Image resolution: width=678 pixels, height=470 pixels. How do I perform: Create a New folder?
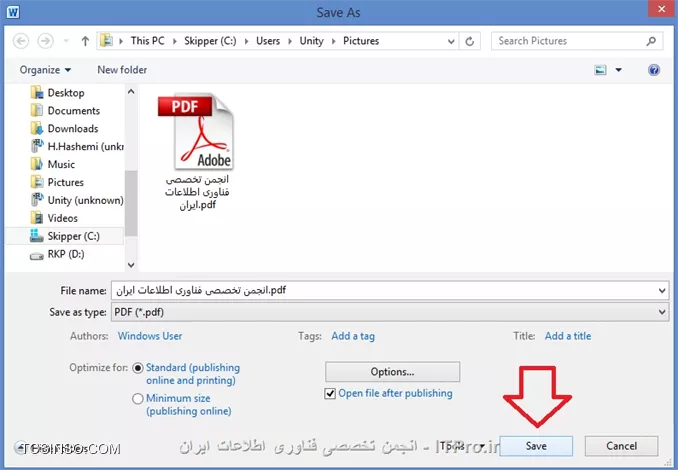(x=122, y=70)
